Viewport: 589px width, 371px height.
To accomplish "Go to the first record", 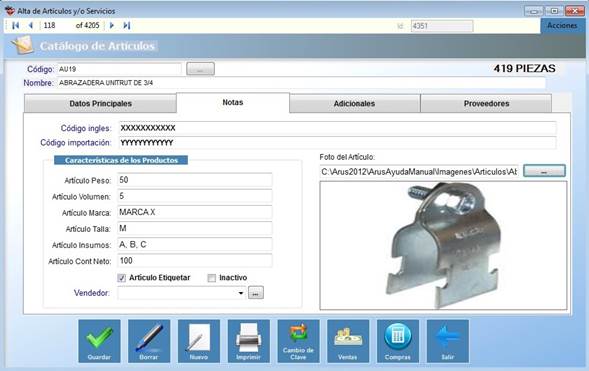I will click(15, 26).
